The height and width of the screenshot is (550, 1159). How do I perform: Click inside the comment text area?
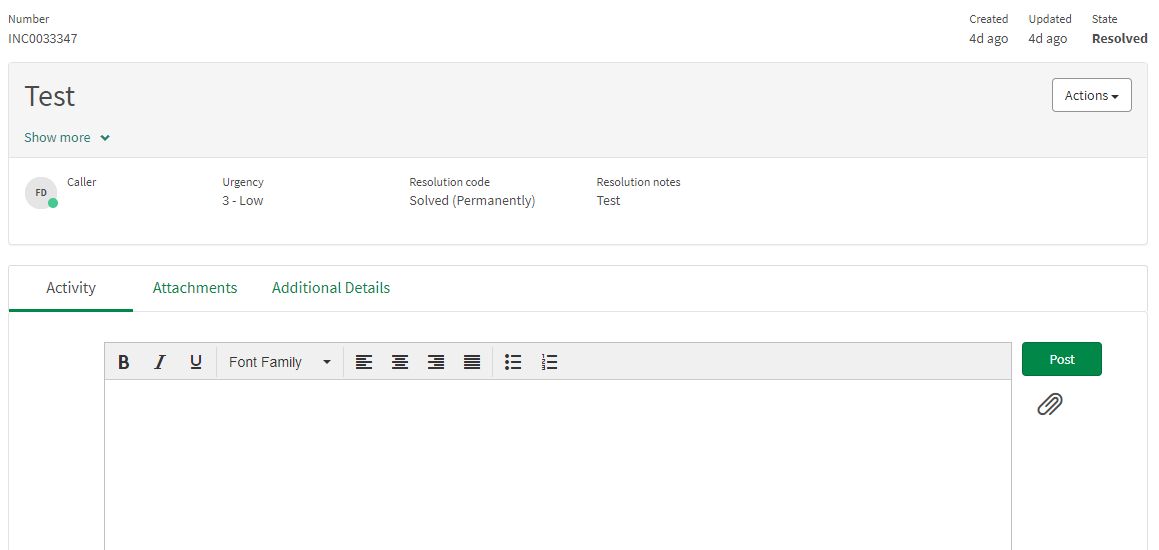point(558,464)
